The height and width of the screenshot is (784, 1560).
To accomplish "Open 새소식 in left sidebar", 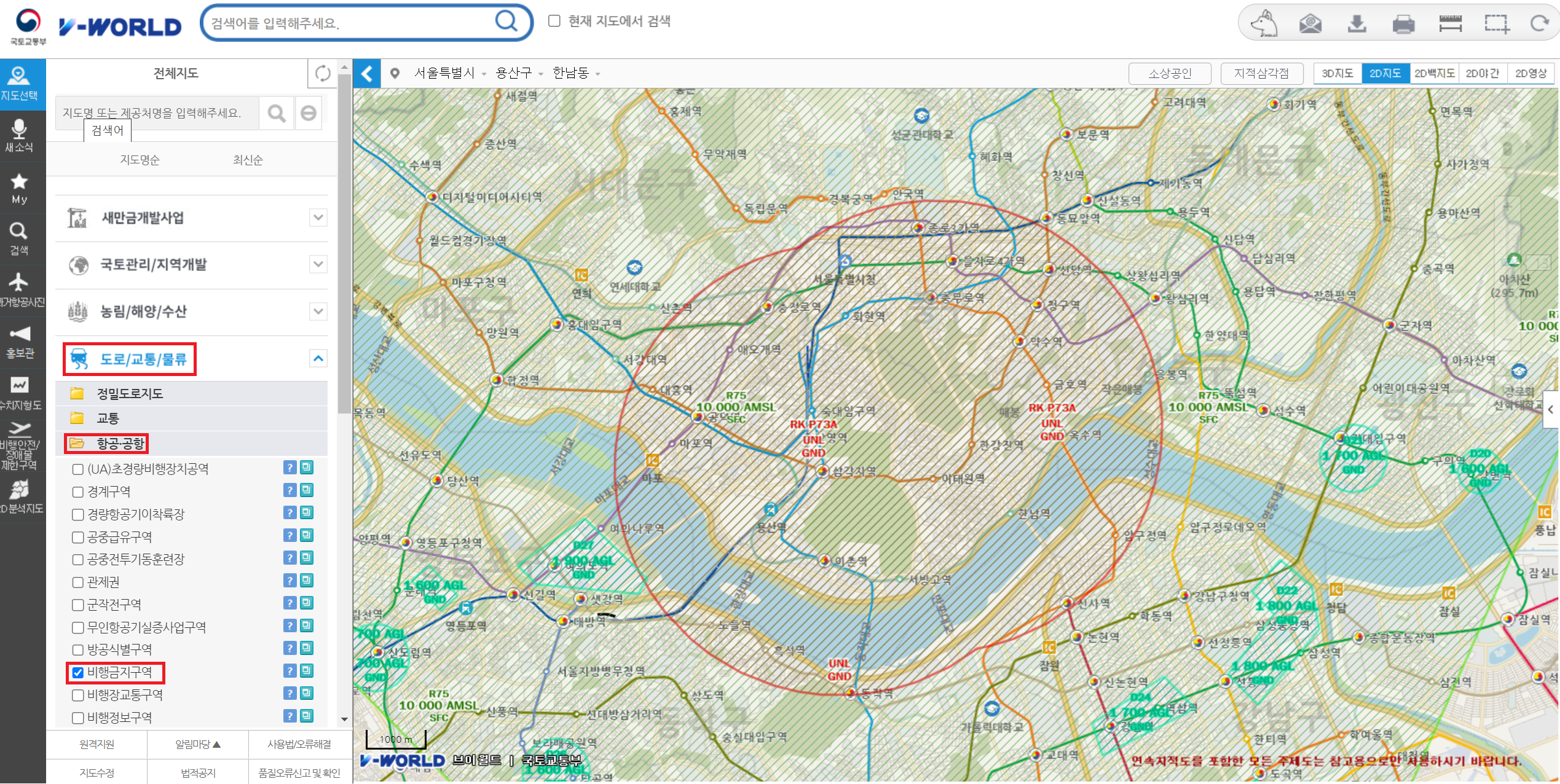I will coord(19,136).
